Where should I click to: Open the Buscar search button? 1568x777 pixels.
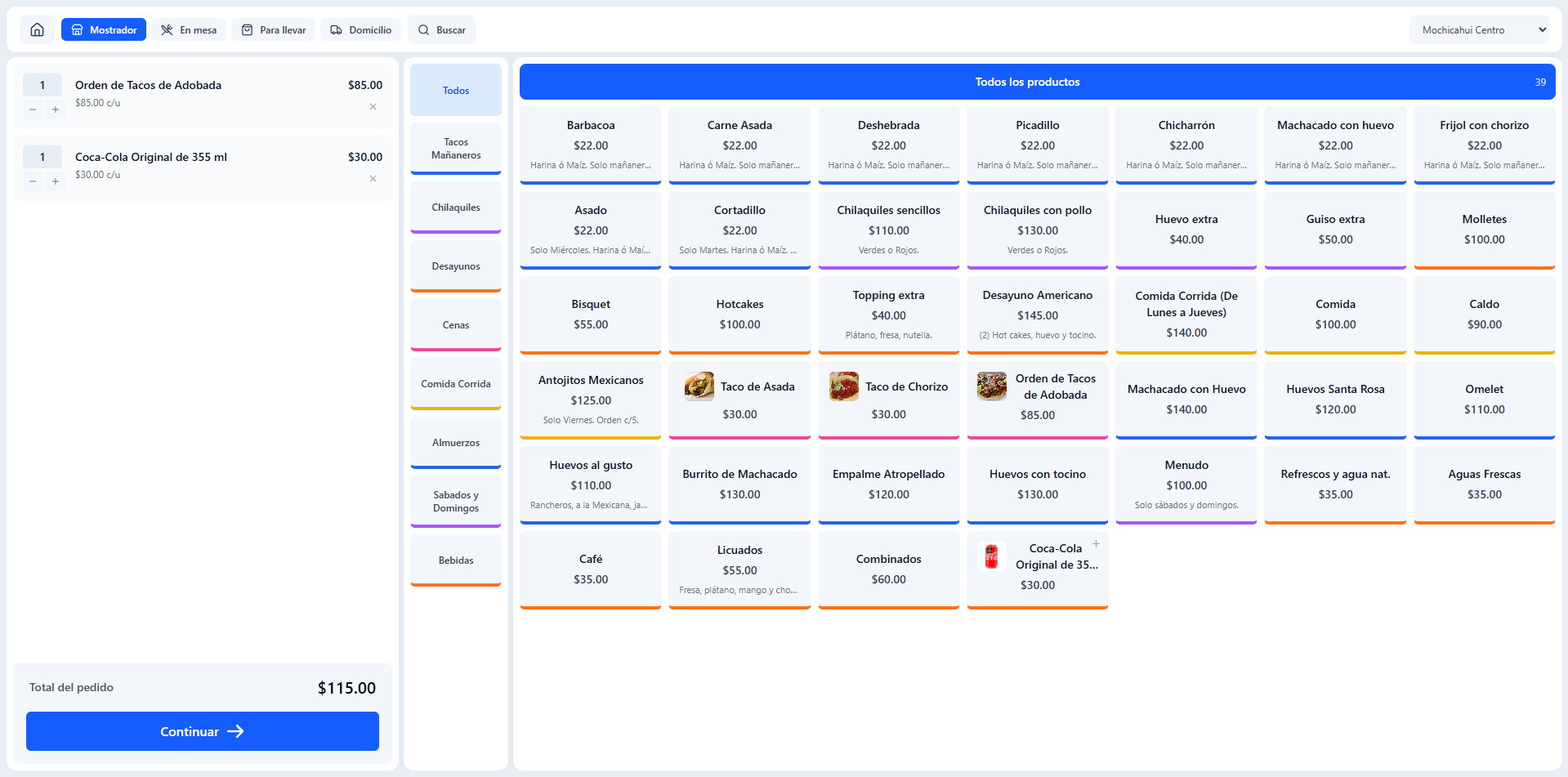(441, 29)
